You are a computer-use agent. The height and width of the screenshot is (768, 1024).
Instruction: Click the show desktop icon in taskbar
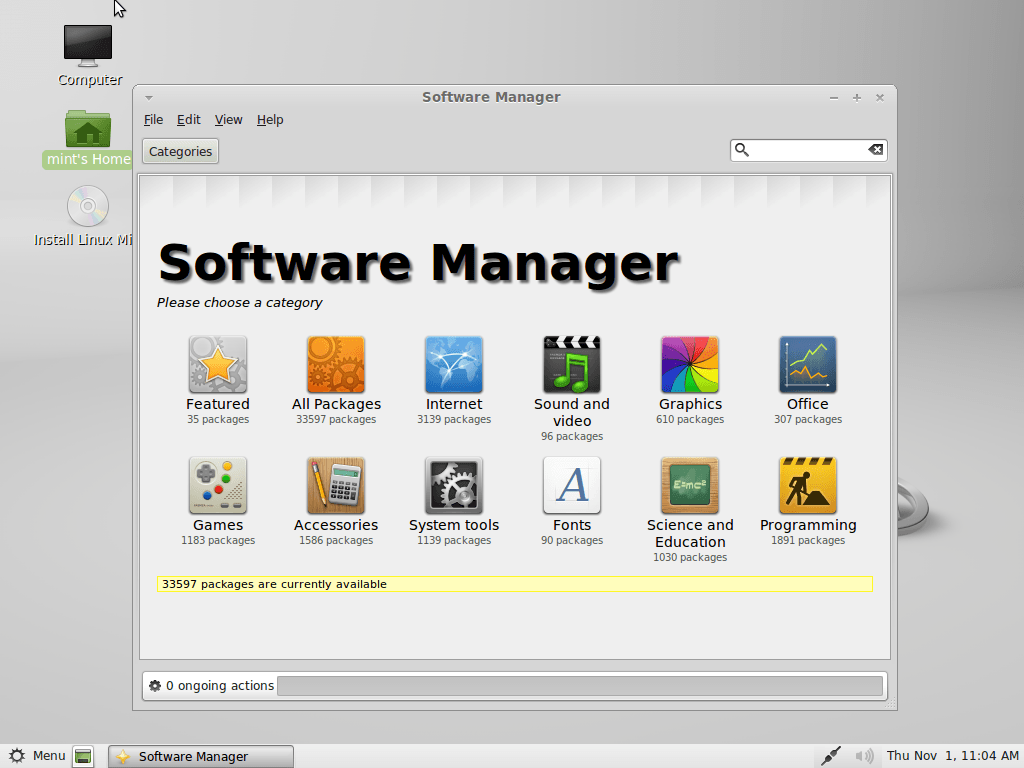83,756
